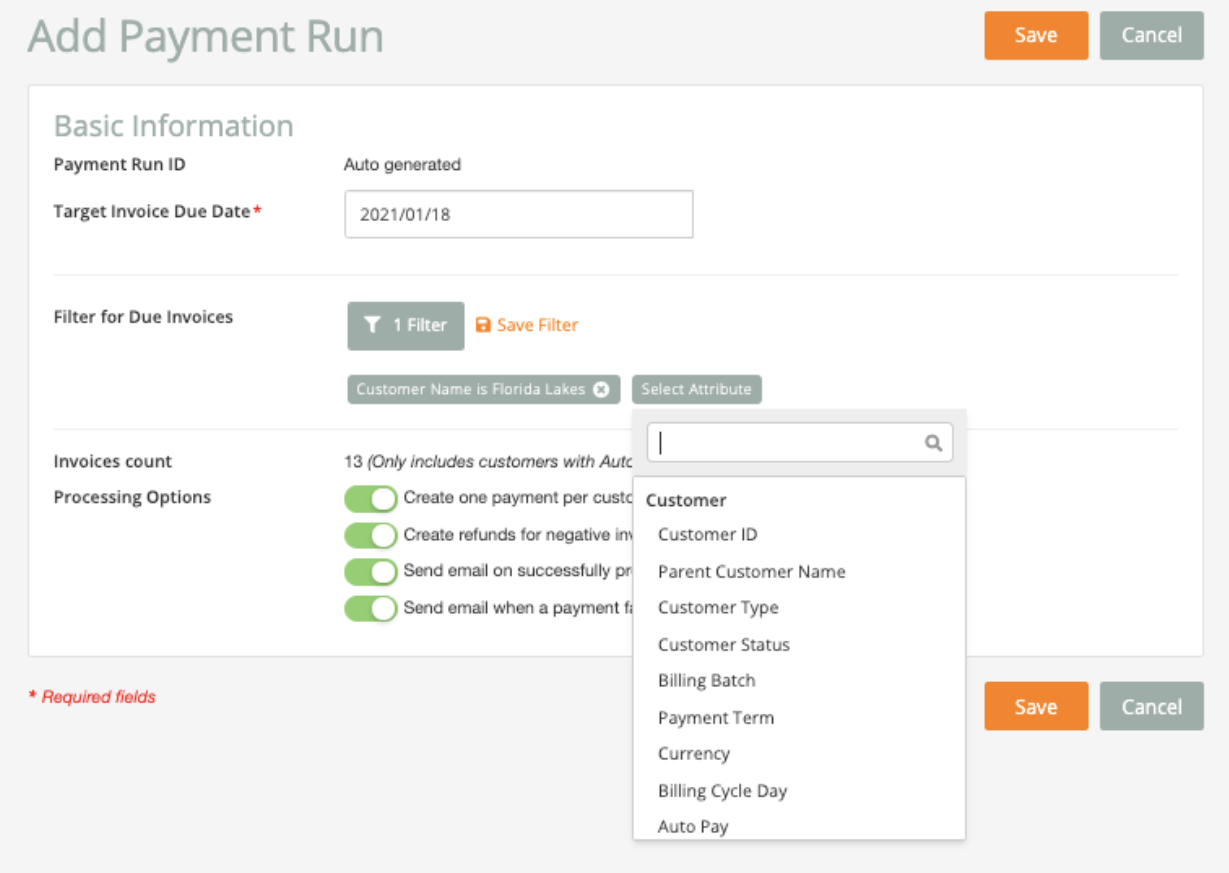The height and width of the screenshot is (873, 1229).
Task: Open the 1 Filter button
Action: [406, 326]
